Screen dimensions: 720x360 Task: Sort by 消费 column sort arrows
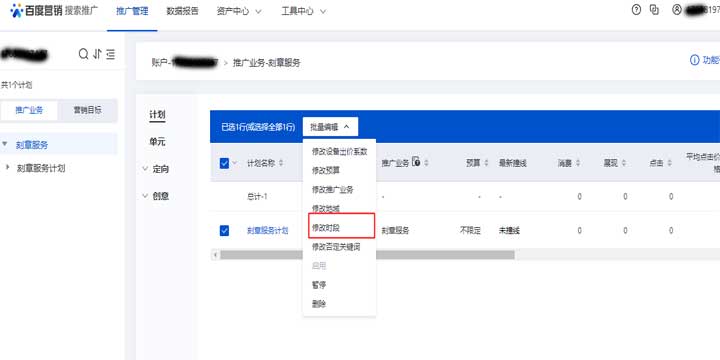point(578,163)
